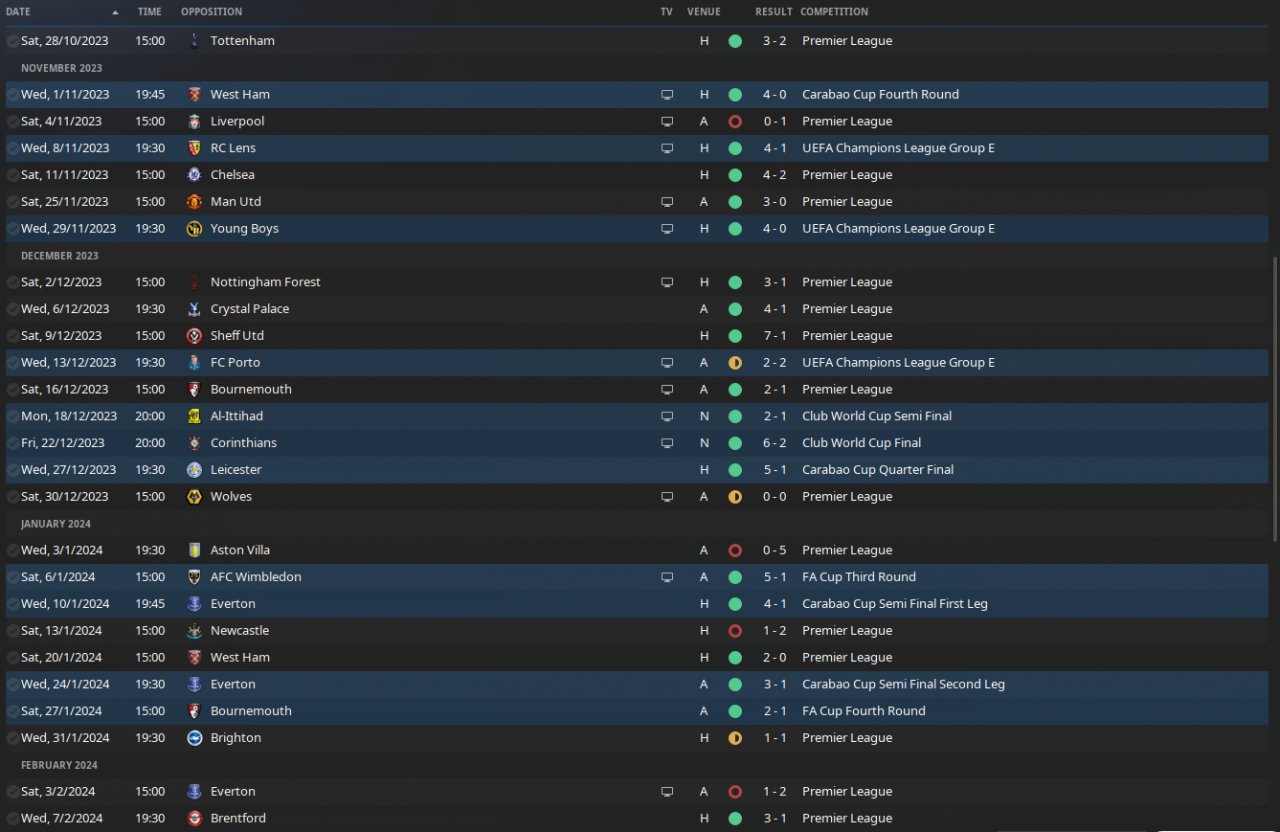Click the red loss indicator for Newcastle match
The width and height of the screenshot is (1280, 832).
click(x=735, y=631)
